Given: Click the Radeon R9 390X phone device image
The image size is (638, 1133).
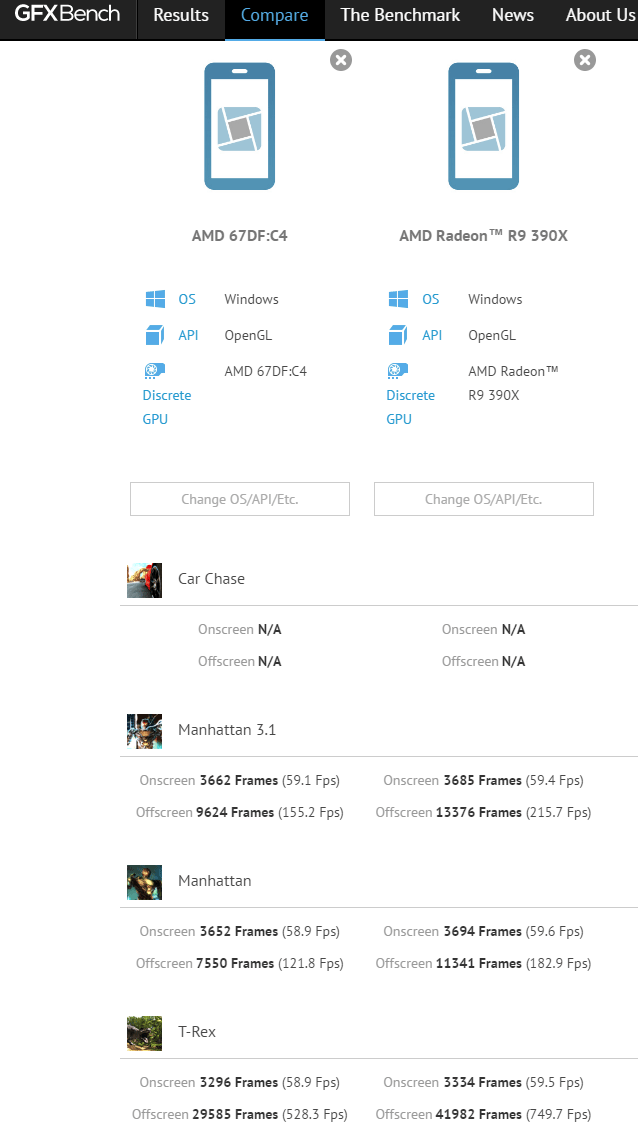Looking at the screenshot, I should click(x=483, y=126).
